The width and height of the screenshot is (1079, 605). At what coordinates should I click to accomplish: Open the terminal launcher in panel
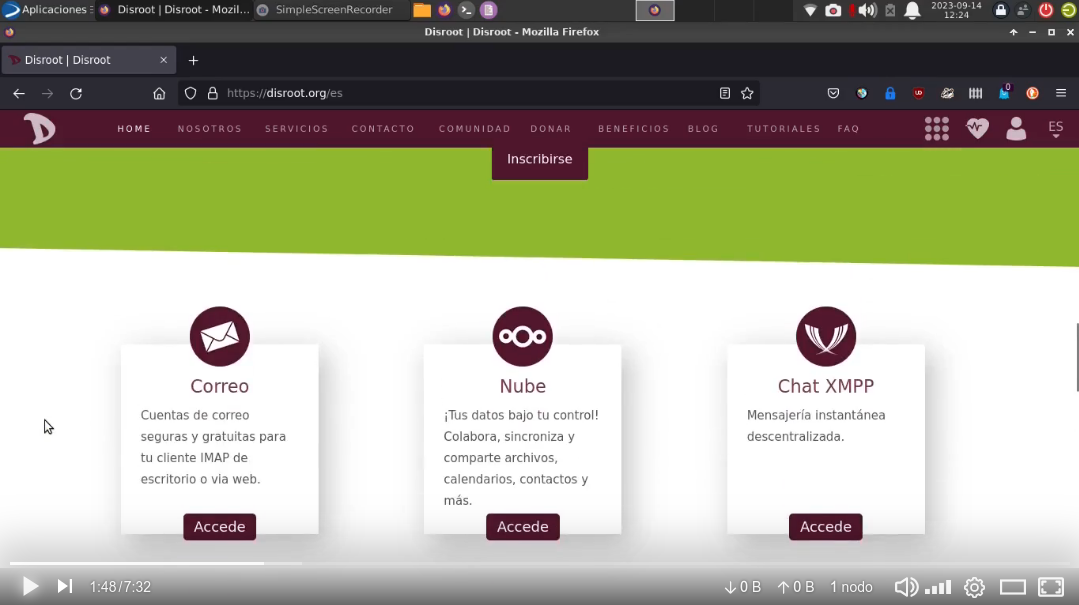coord(466,10)
